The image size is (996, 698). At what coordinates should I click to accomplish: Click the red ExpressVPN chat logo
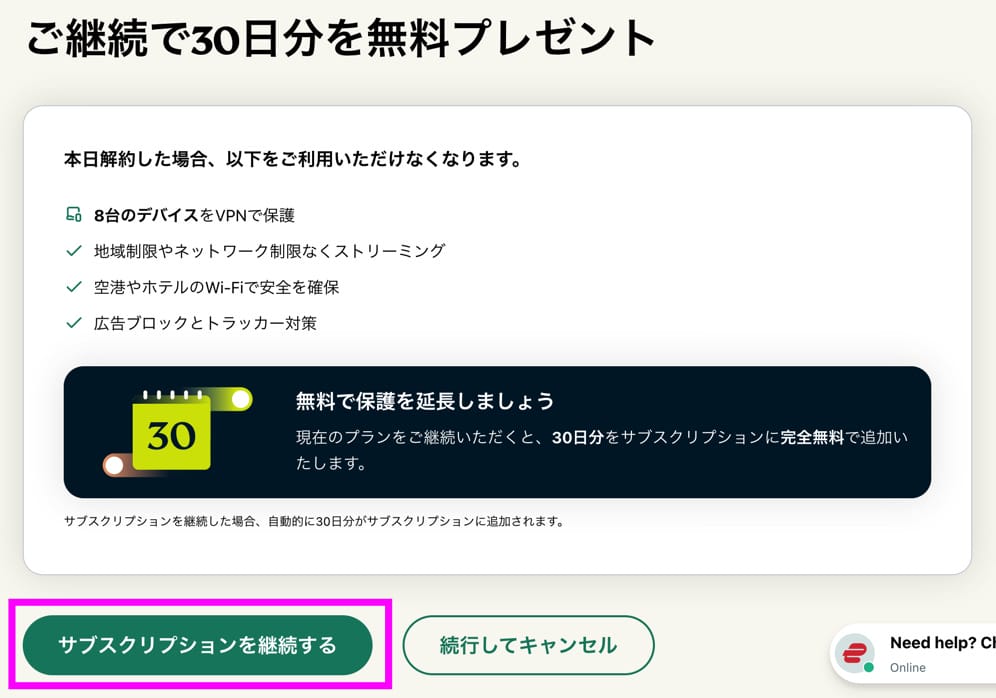tap(855, 653)
